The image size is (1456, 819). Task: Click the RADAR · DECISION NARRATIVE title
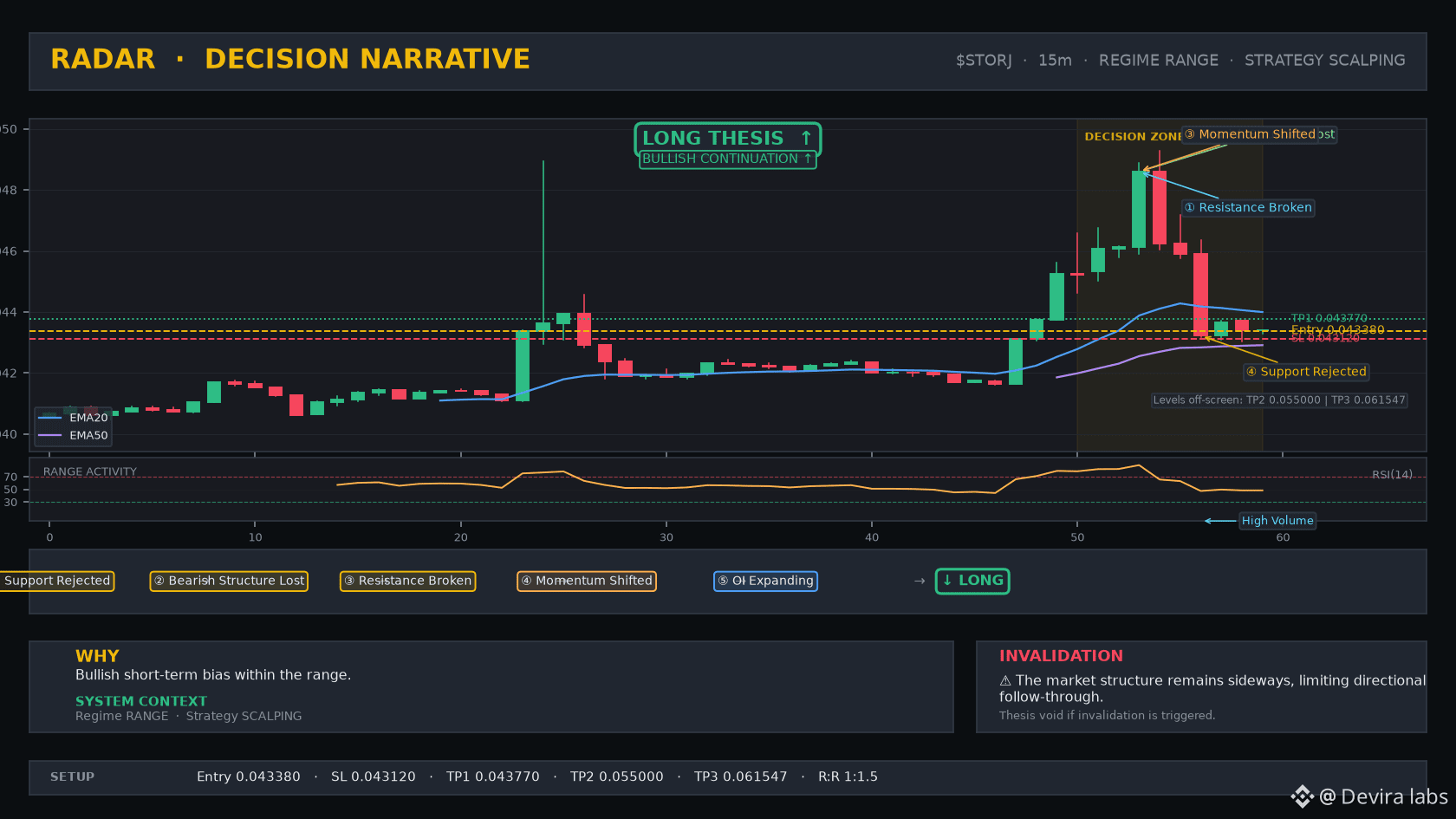pos(290,59)
